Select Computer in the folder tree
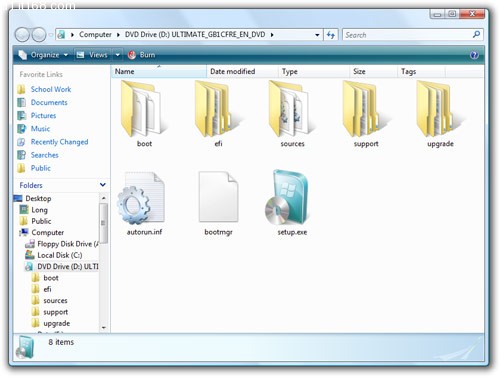The height and width of the screenshot is (377, 500). (47, 232)
